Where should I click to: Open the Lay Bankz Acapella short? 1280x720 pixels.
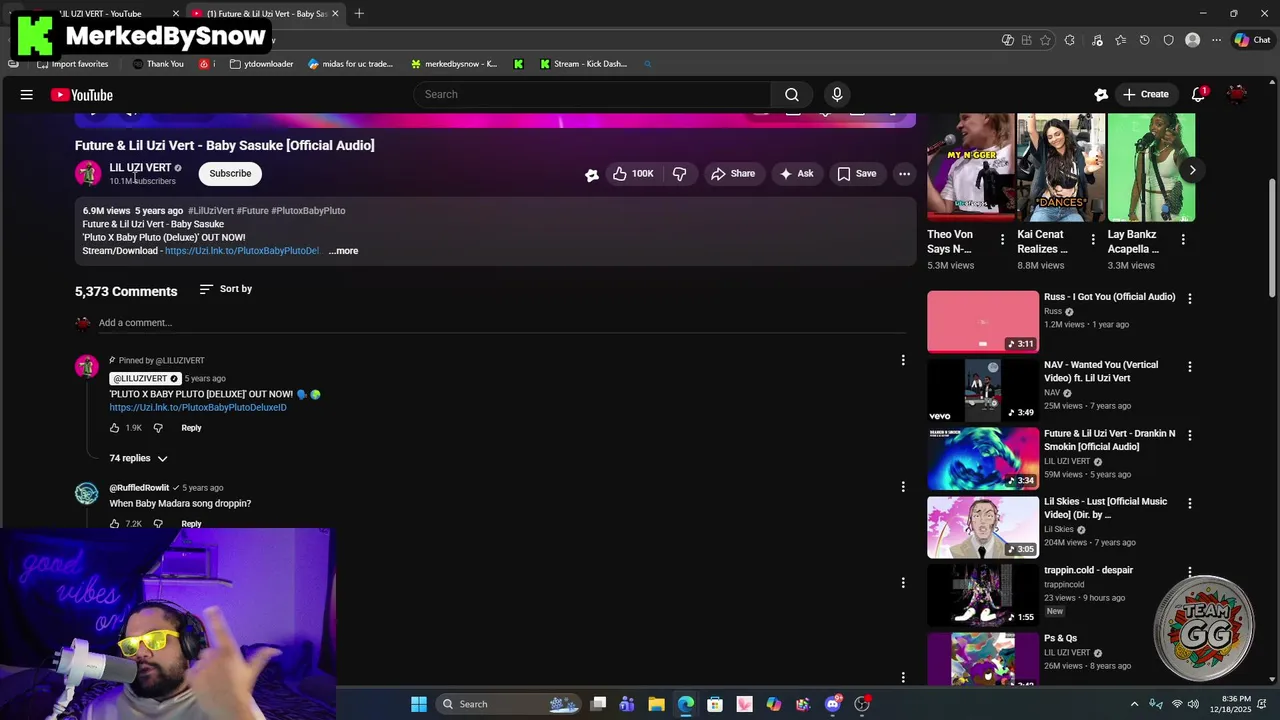1151,167
